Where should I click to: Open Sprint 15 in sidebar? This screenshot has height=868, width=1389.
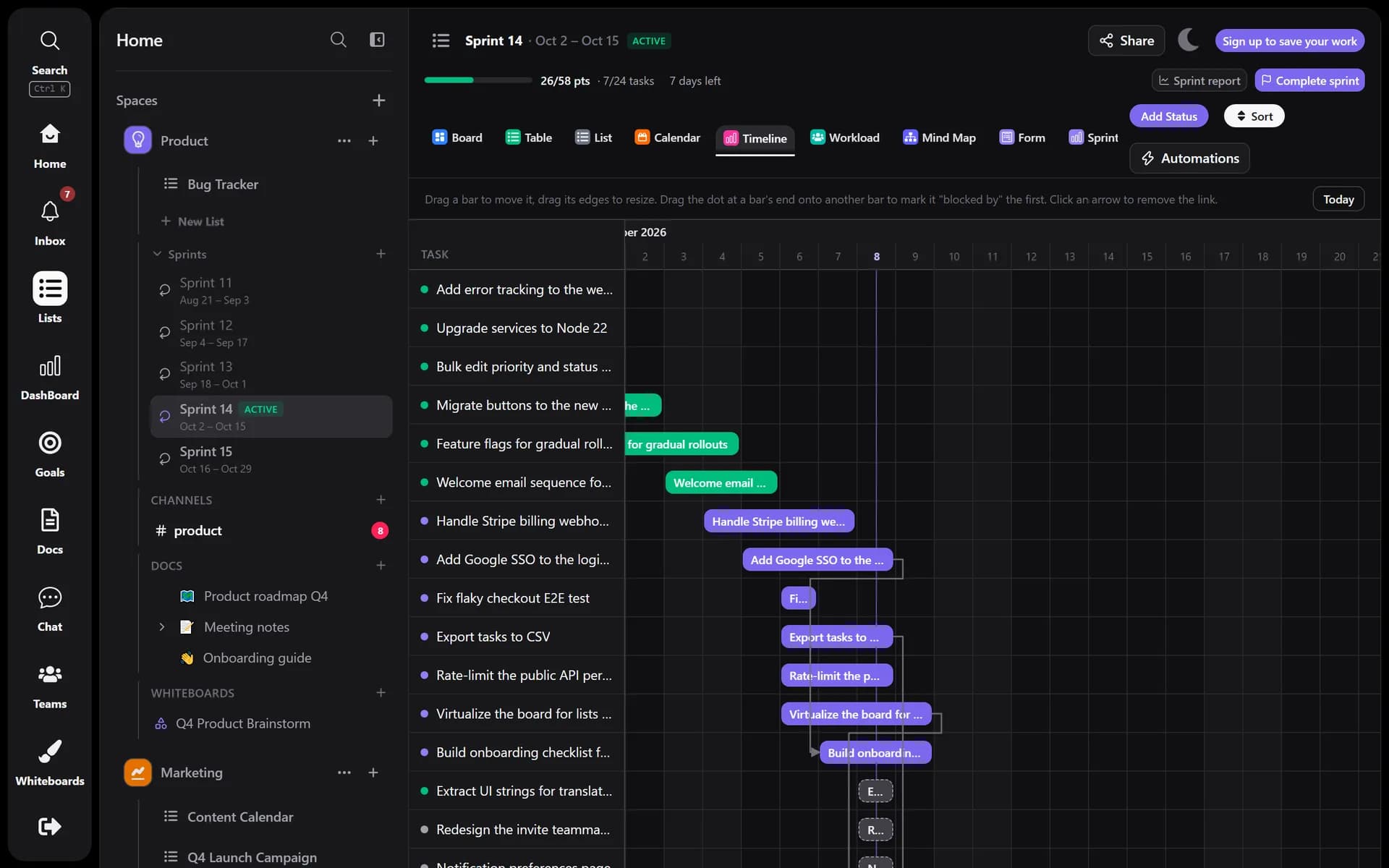click(x=271, y=459)
